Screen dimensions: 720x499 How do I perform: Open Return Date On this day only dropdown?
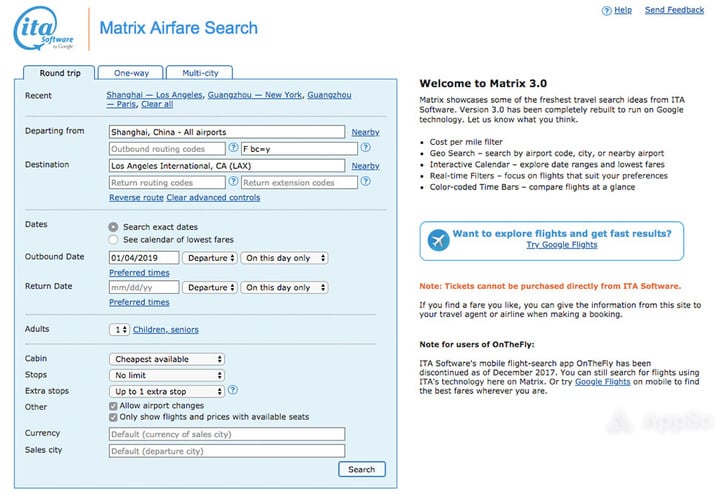[284, 287]
